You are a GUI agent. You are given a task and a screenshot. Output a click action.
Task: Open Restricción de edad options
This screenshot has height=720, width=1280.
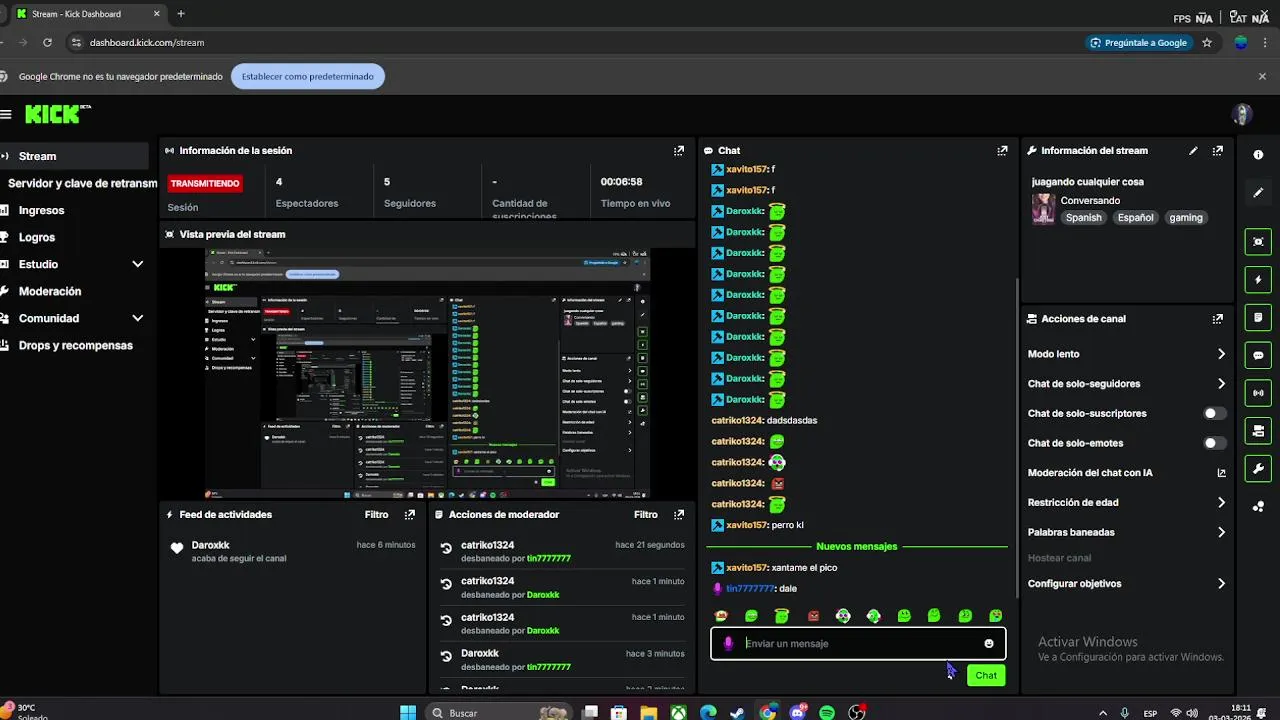1126,503
